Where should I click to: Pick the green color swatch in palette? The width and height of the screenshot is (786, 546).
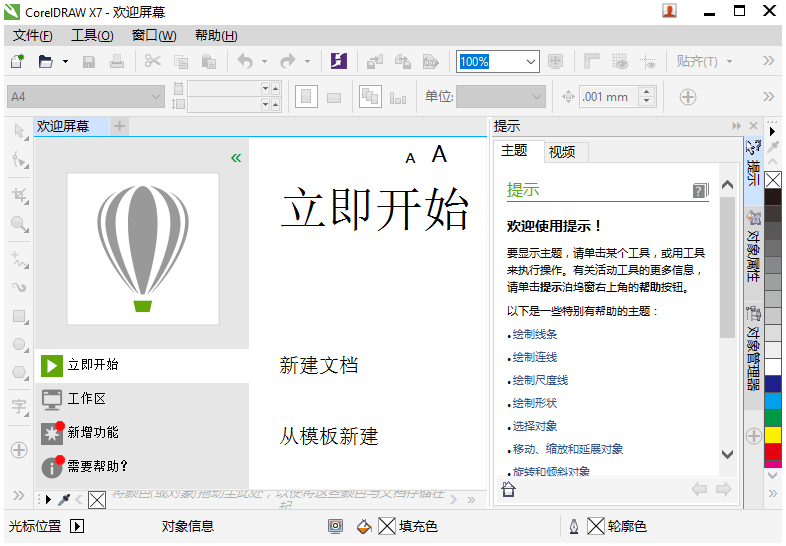click(772, 418)
